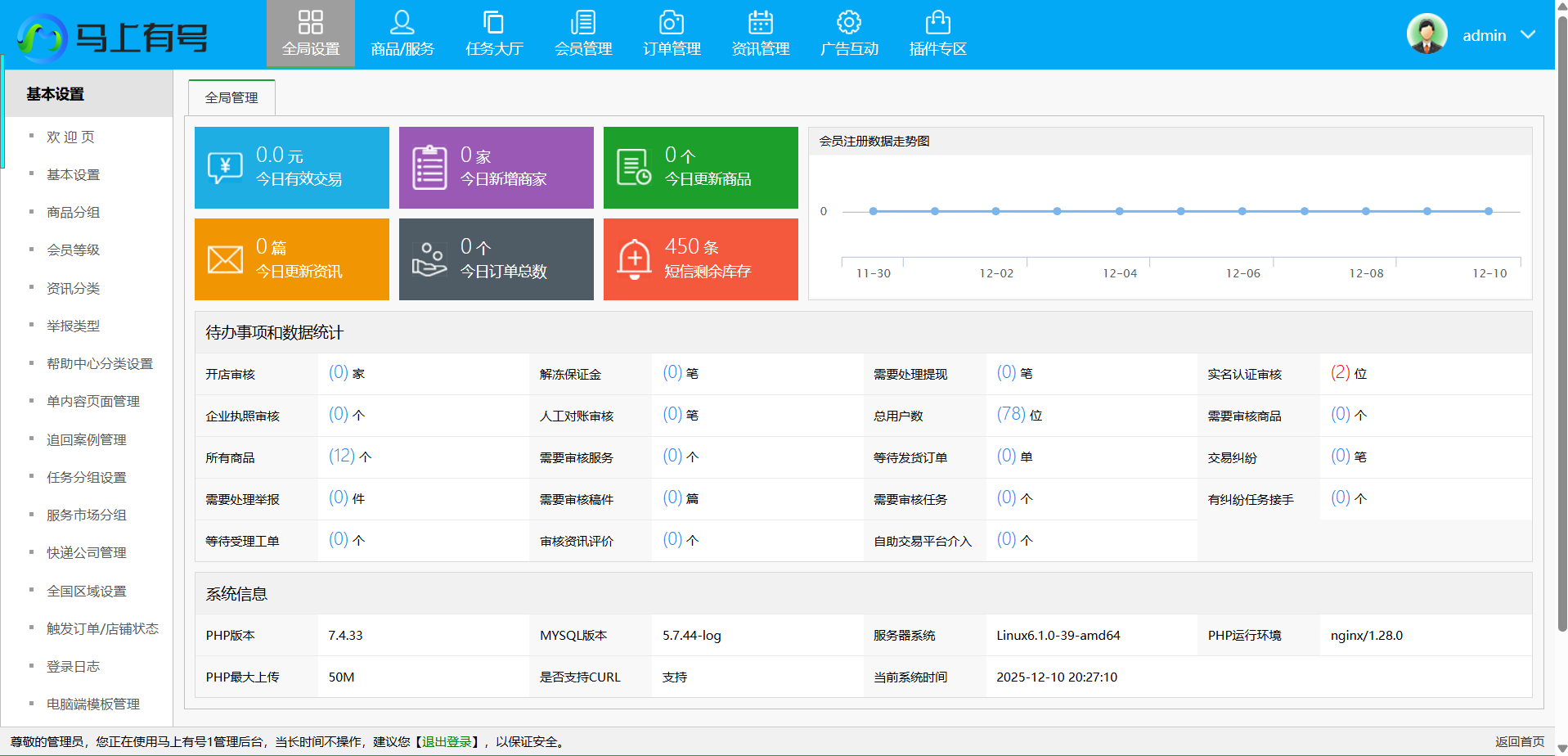Click the 12-10 data point on chart
The height and width of the screenshot is (756, 1568).
click(x=1489, y=211)
